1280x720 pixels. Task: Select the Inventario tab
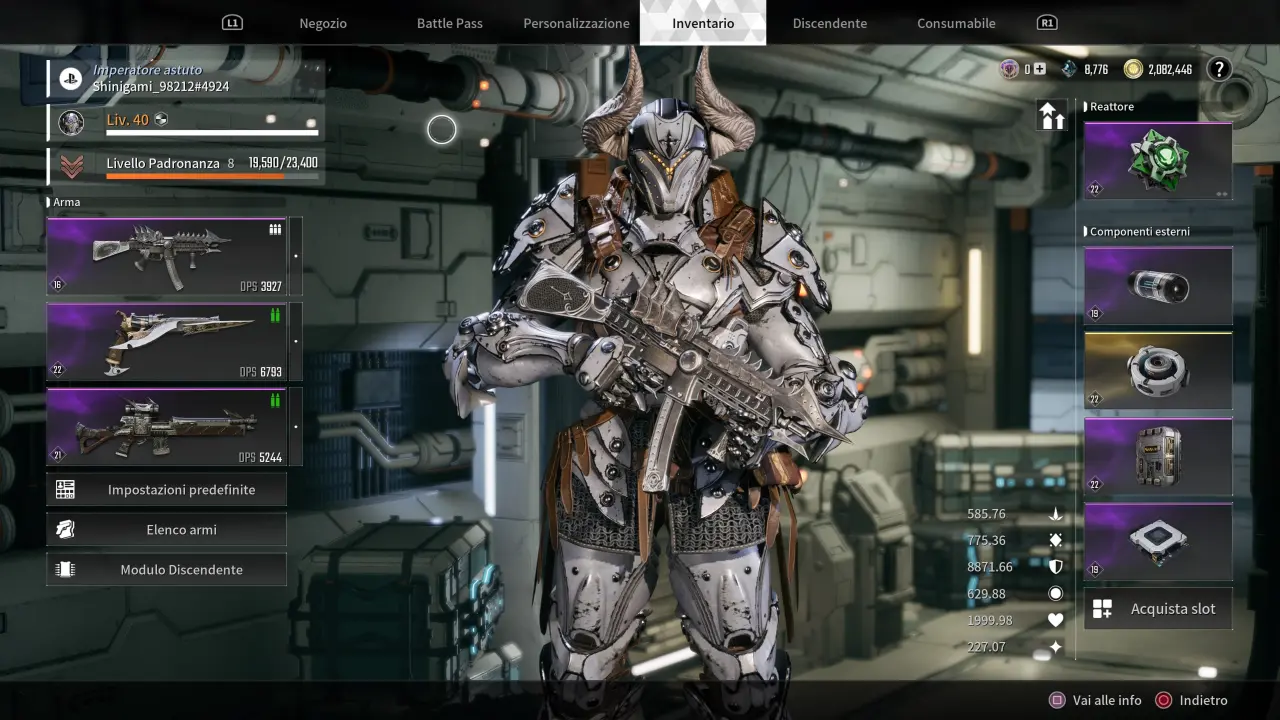[703, 23]
